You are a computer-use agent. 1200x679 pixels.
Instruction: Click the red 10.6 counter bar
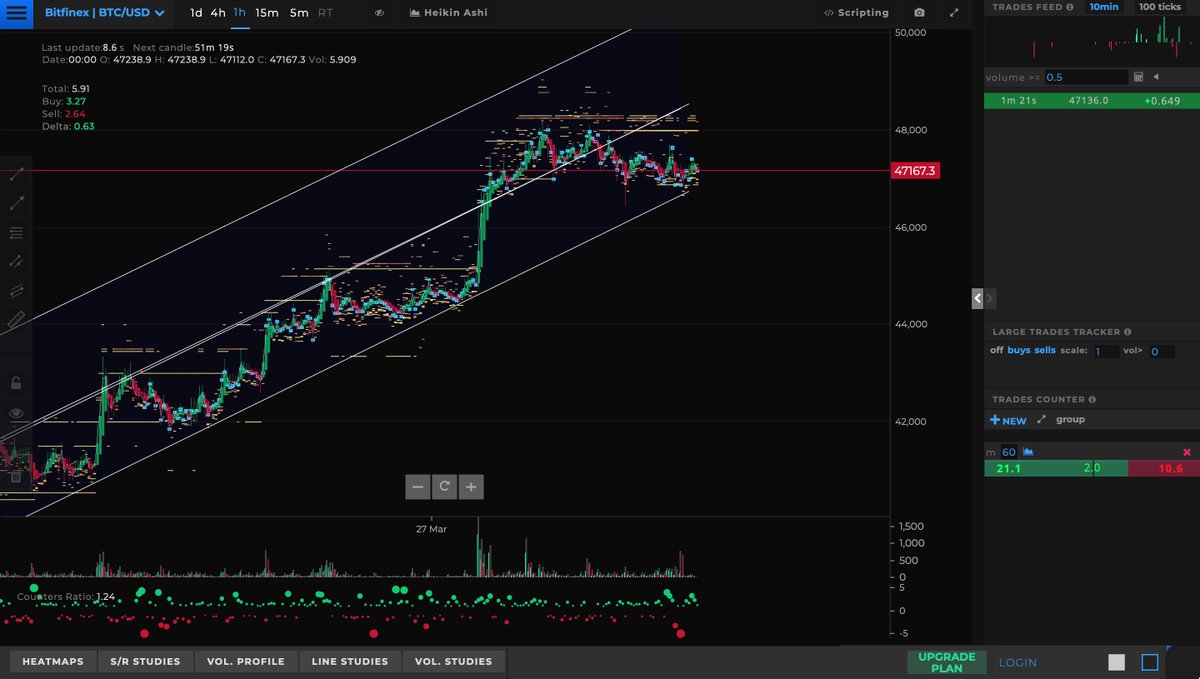pyautogui.click(x=1164, y=468)
